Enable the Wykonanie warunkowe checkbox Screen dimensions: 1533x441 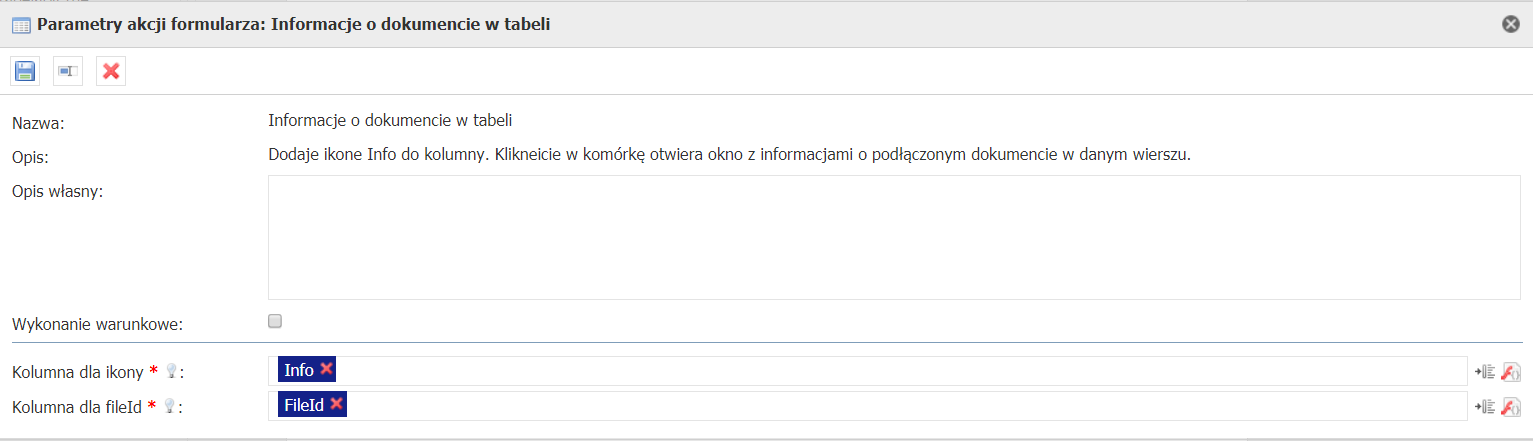(x=275, y=321)
